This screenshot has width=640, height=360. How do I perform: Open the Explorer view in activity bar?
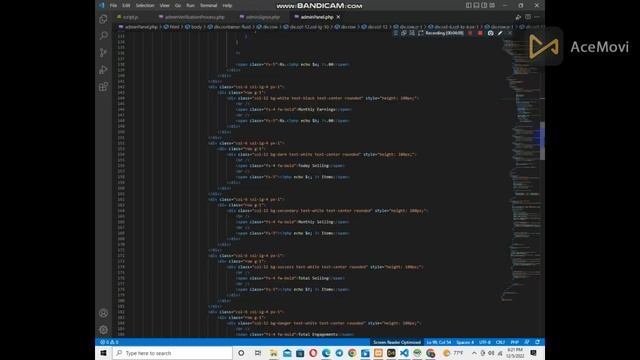pyautogui.click(x=103, y=19)
